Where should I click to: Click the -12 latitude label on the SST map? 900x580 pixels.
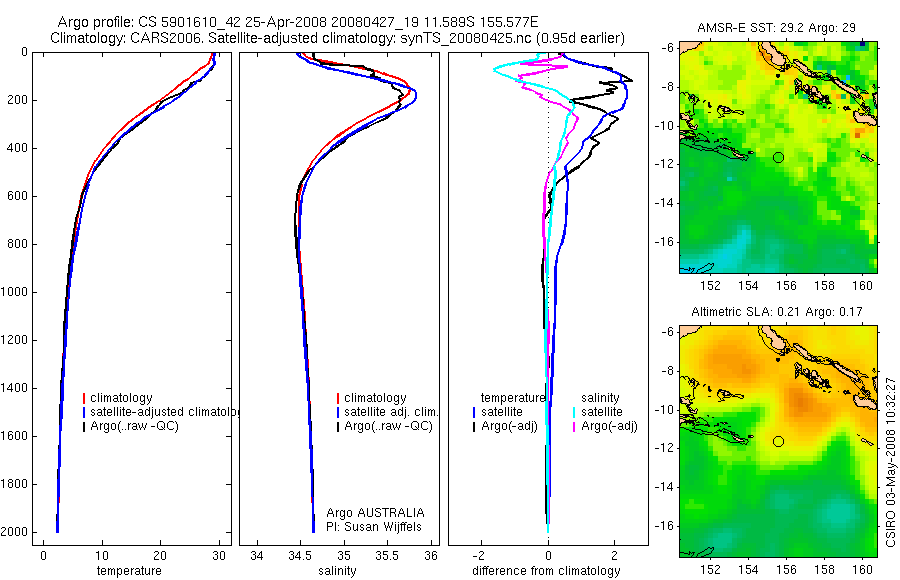pos(664,164)
